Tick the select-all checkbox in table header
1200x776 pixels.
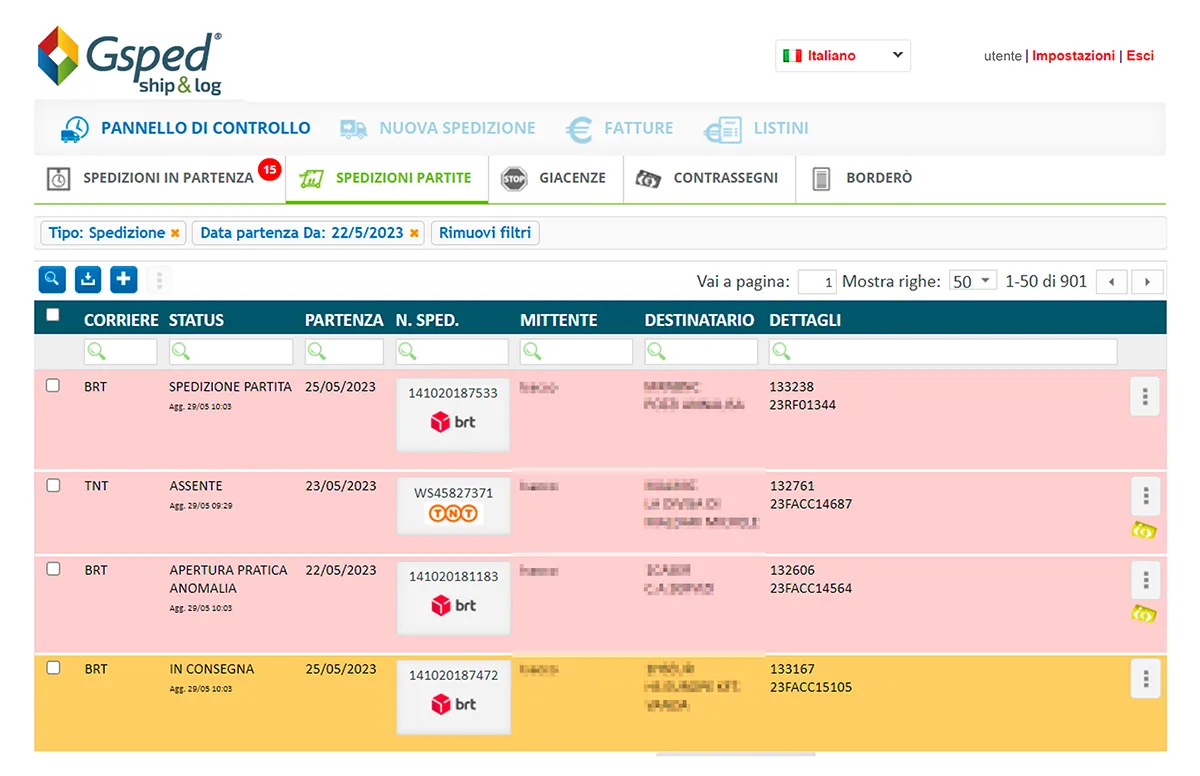[x=53, y=315]
